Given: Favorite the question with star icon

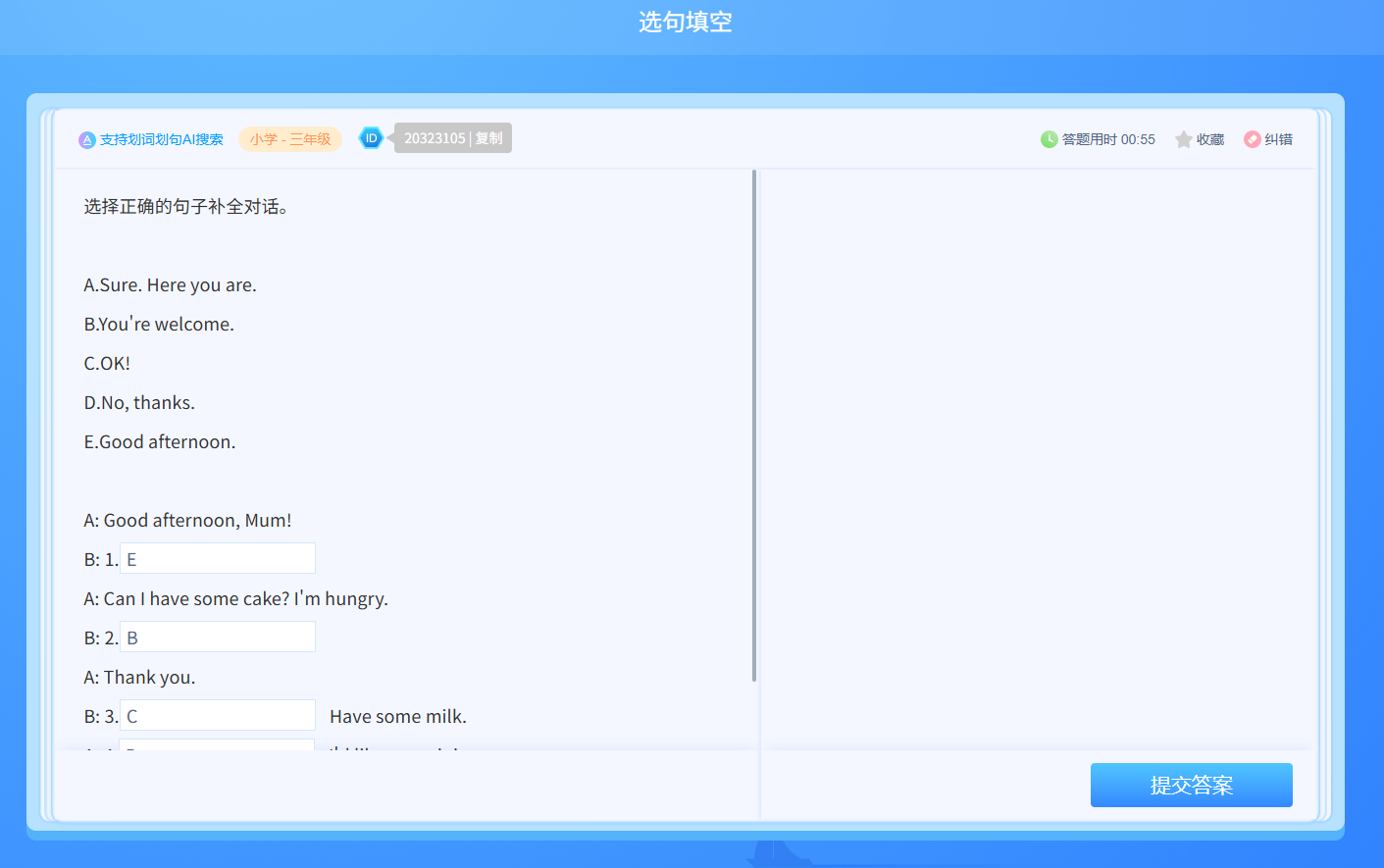Looking at the screenshot, I should 1183,139.
